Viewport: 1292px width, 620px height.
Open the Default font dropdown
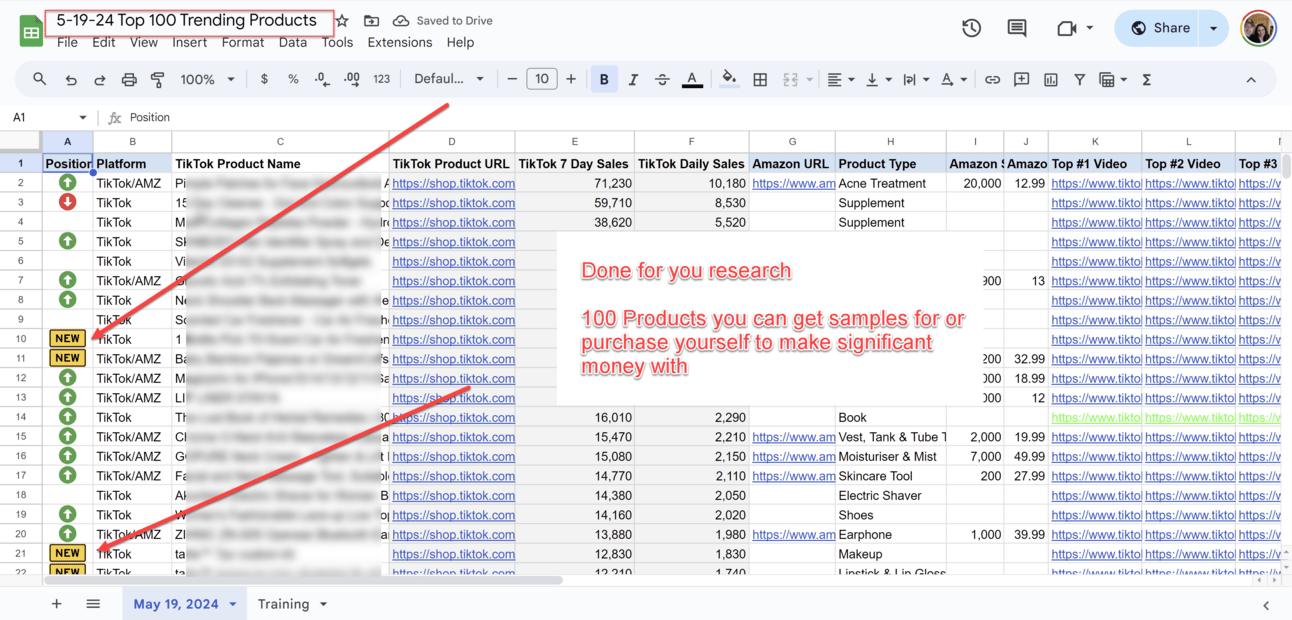(x=449, y=79)
